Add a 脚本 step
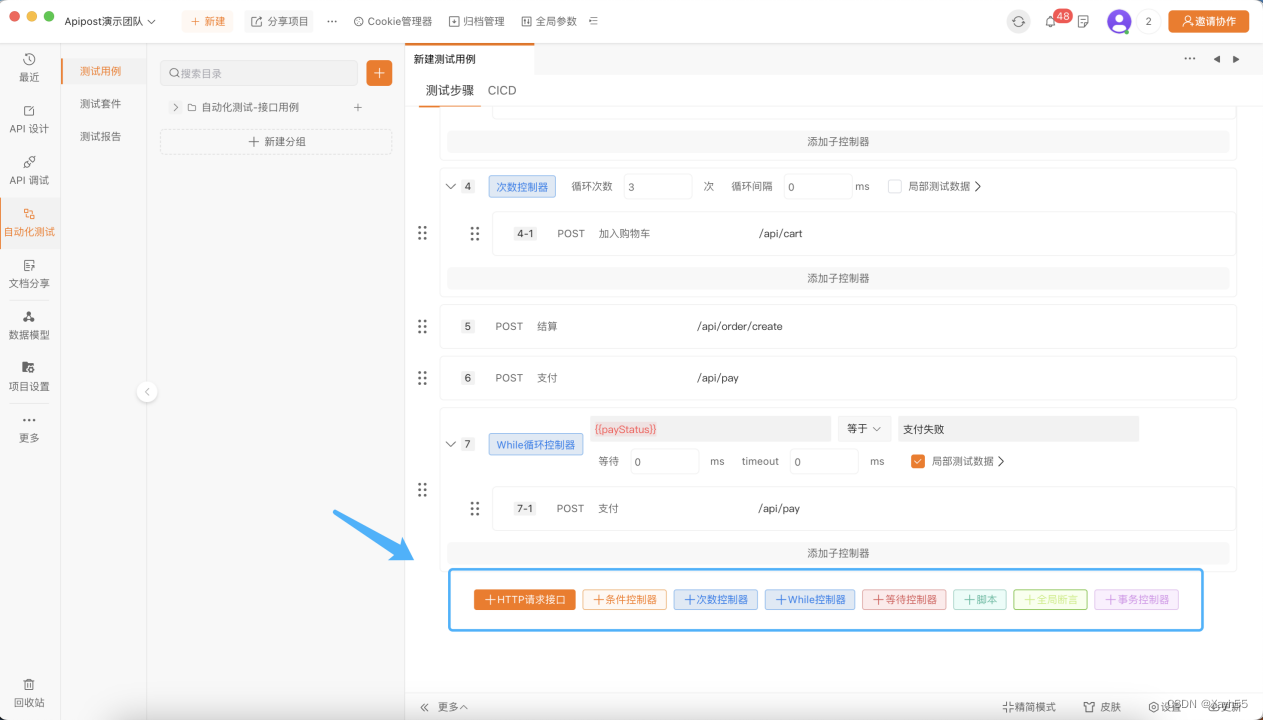The height and width of the screenshot is (720, 1263). (x=980, y=599)
